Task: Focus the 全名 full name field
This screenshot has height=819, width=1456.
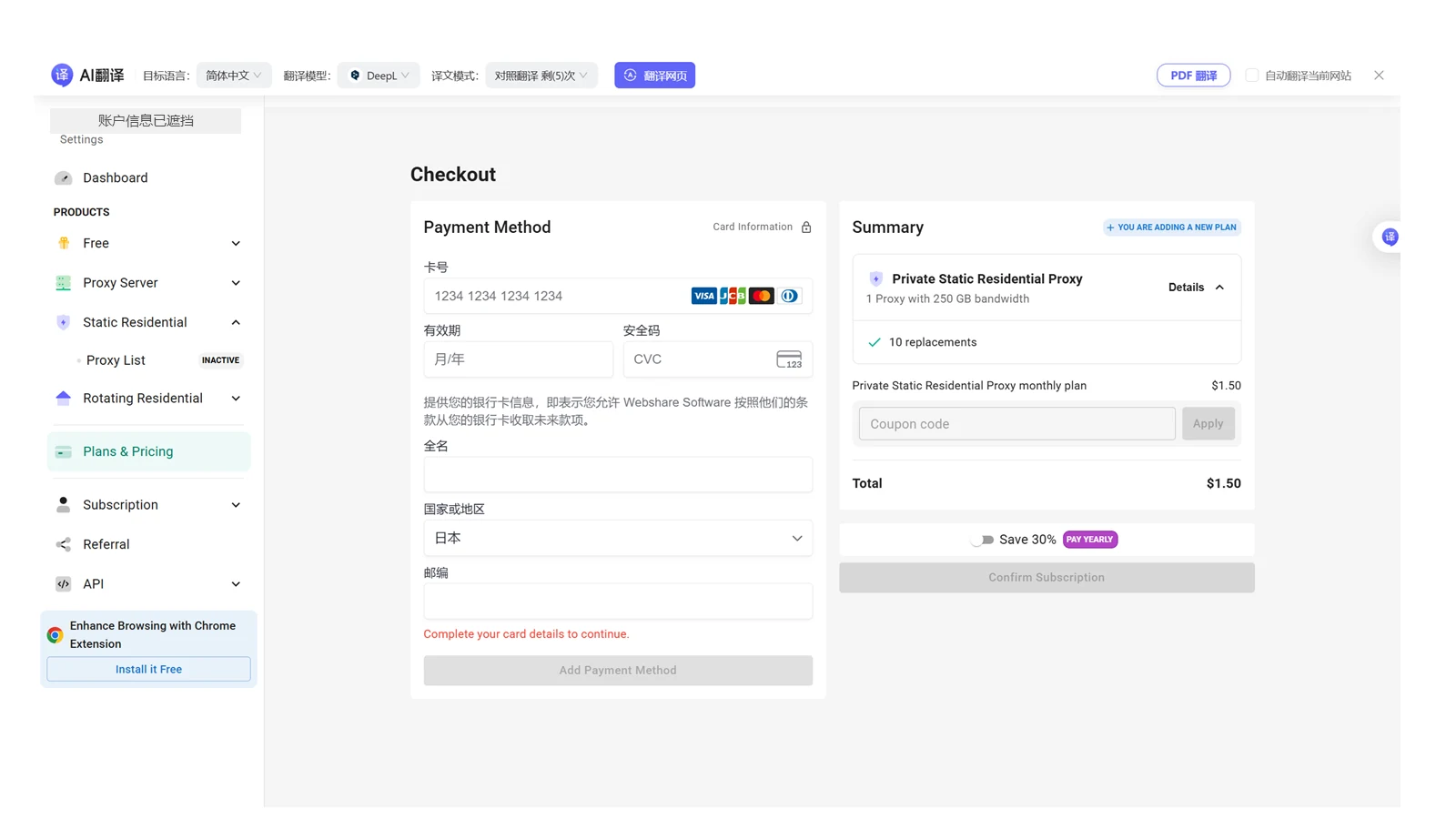Action: [x=618, y=475]
